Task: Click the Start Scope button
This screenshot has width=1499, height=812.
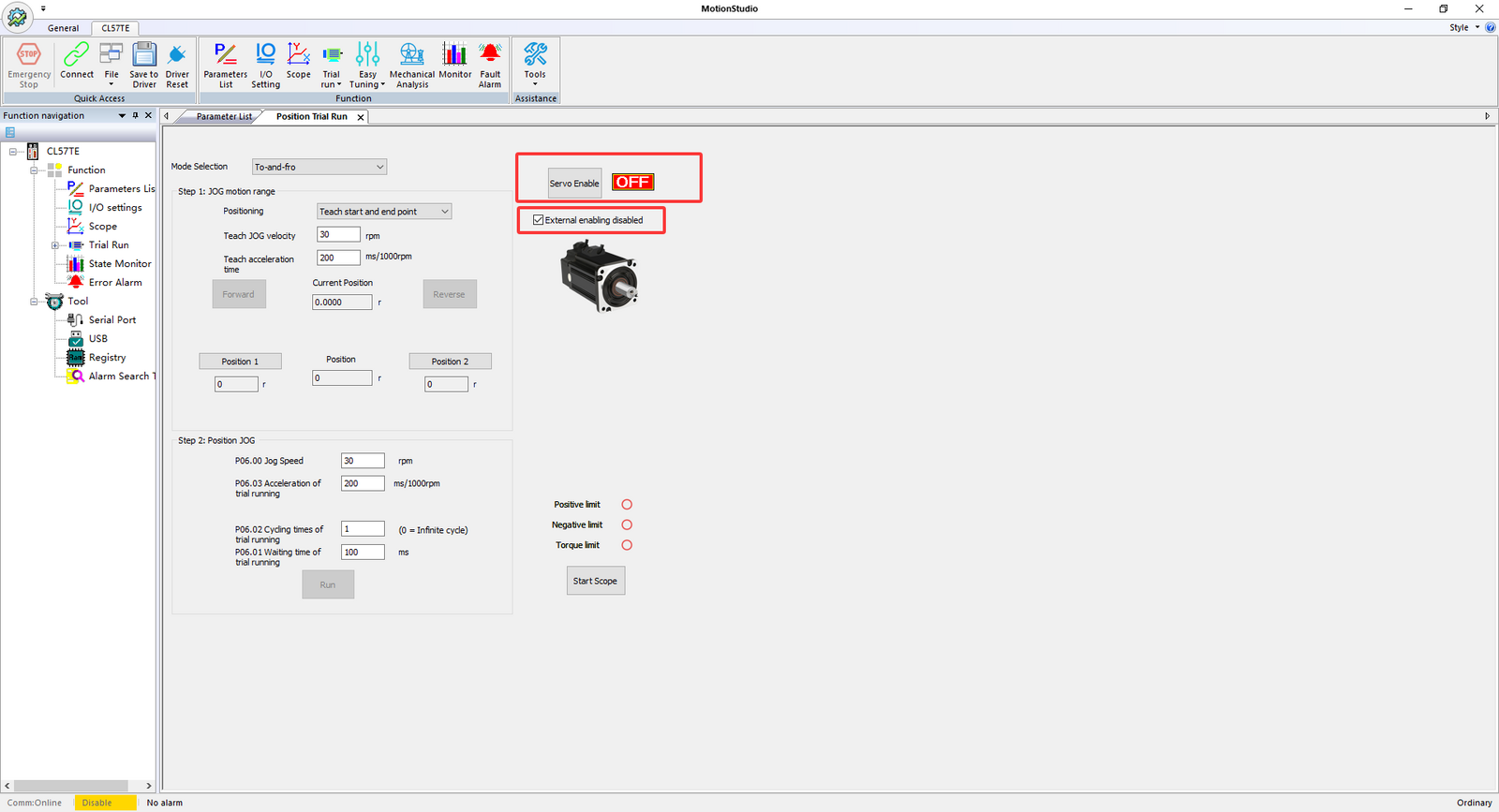Action: (x=595, y=581)
